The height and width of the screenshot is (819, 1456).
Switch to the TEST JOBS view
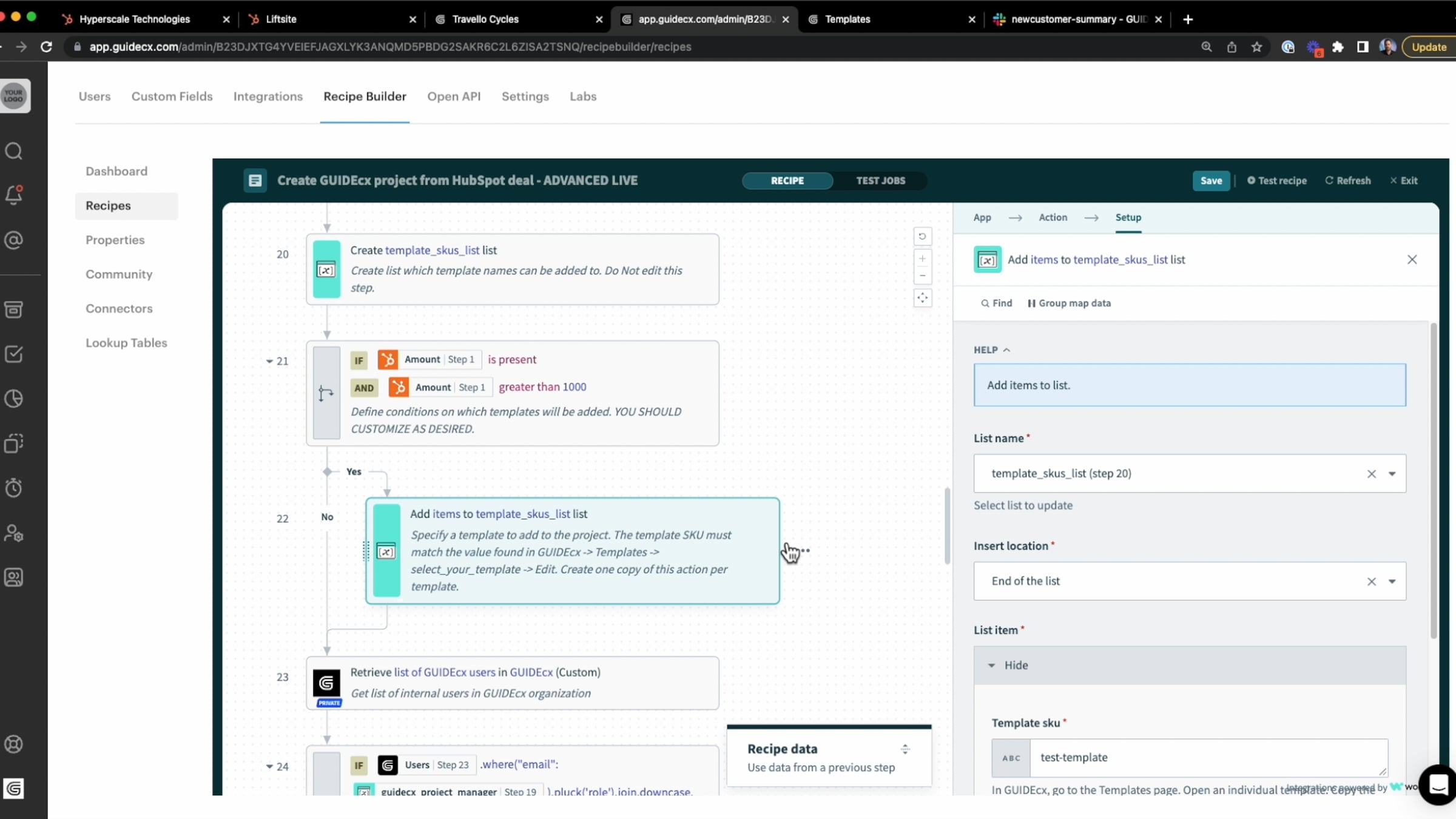[880, 180]
